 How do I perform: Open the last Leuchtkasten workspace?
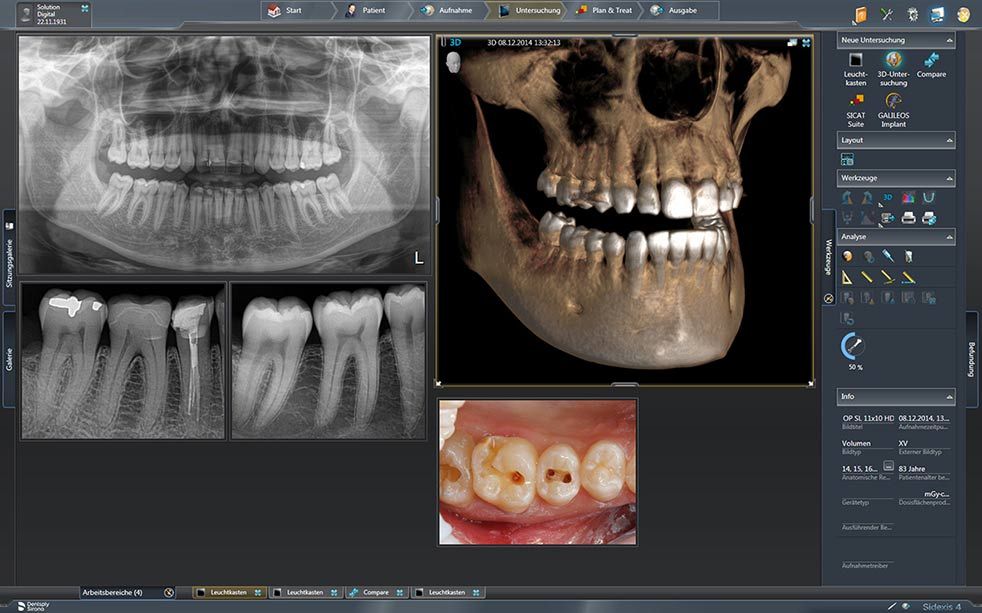pos(447,592)
